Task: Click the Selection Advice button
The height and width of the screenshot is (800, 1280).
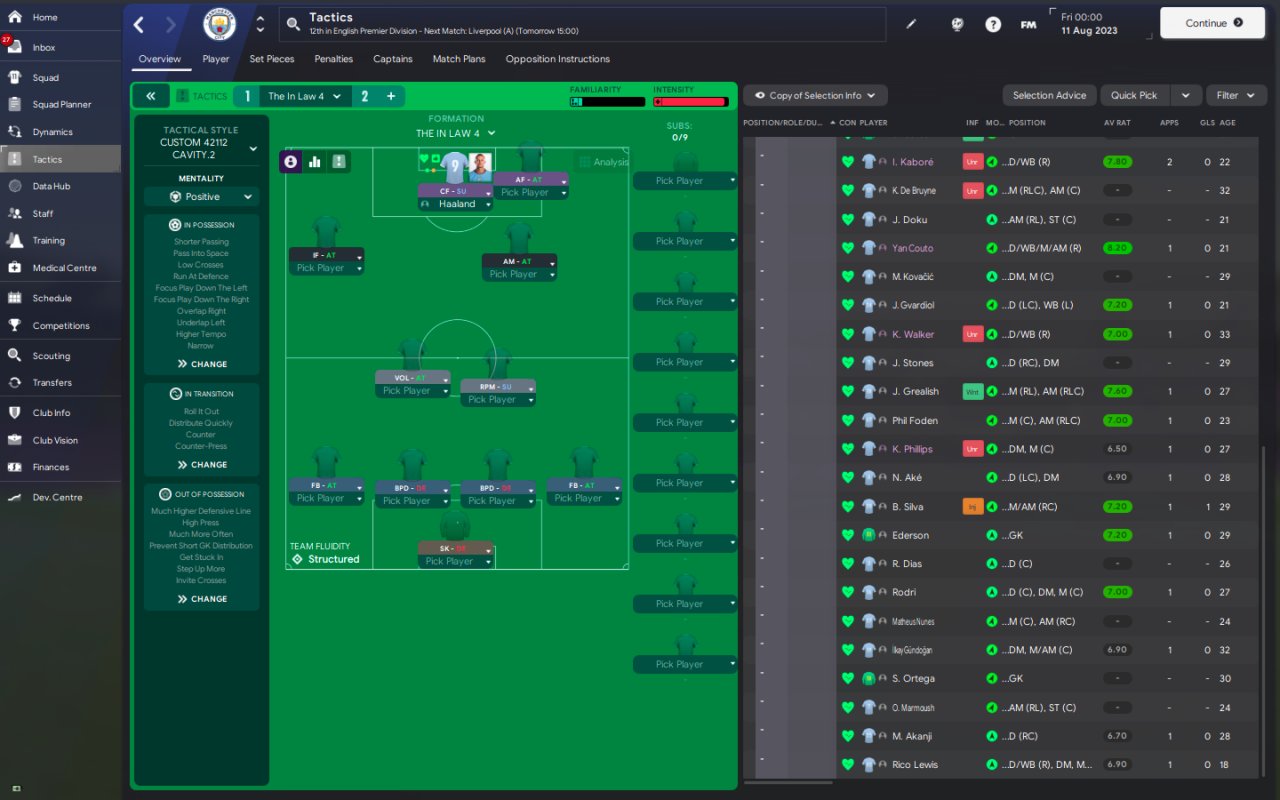Action: [1049, 95]
